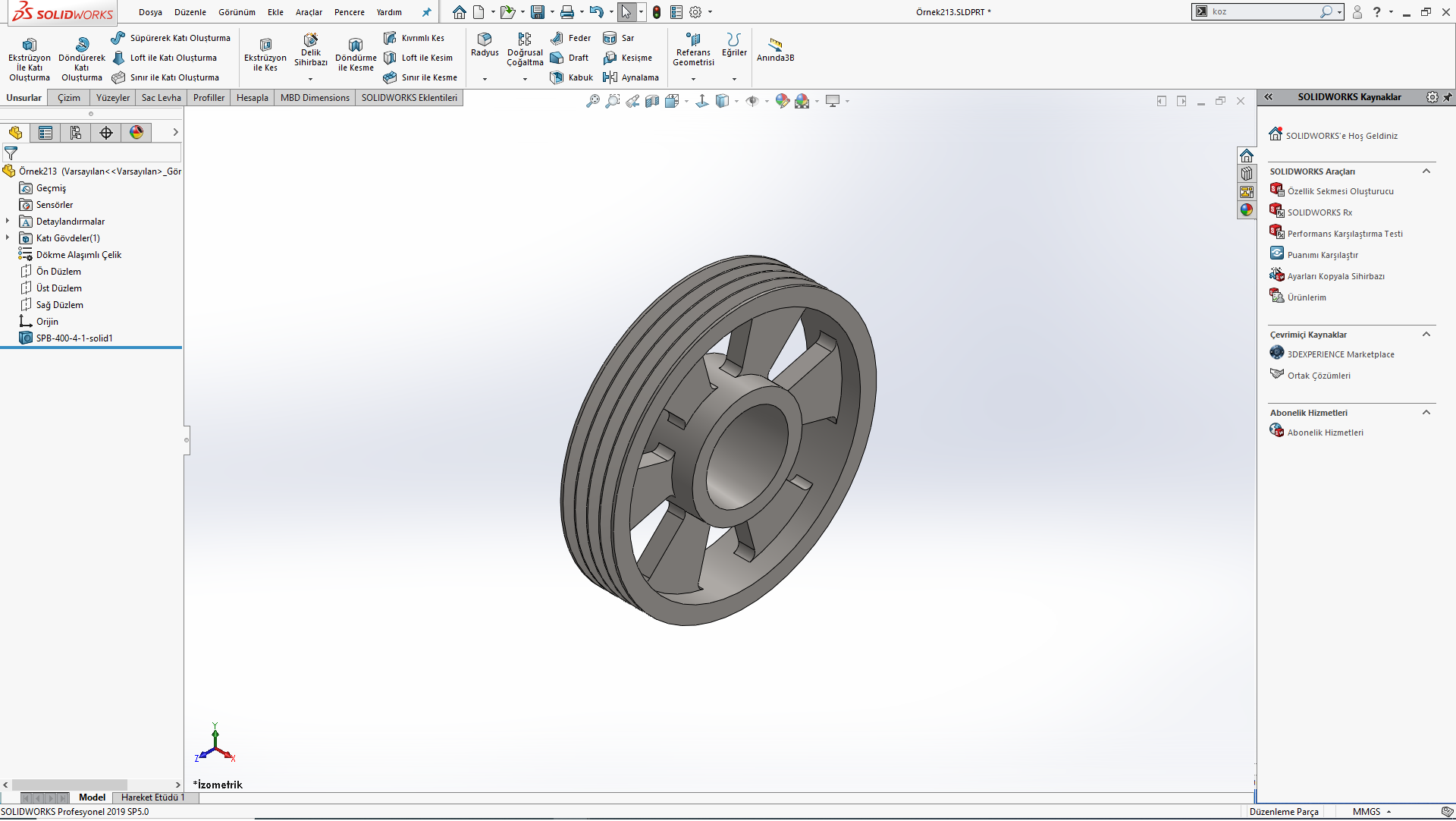Viewport: 1456px width, 821px height.
Task: Open the DisplayManager color-ball tab
Action: tap(136, 133)
